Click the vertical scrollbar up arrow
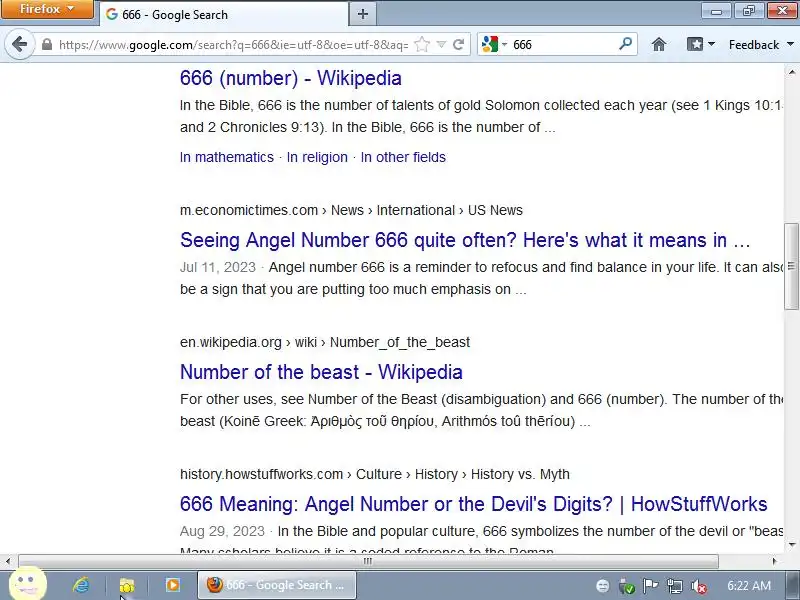Viewport: 800px width, 600px height. point(791,72)
